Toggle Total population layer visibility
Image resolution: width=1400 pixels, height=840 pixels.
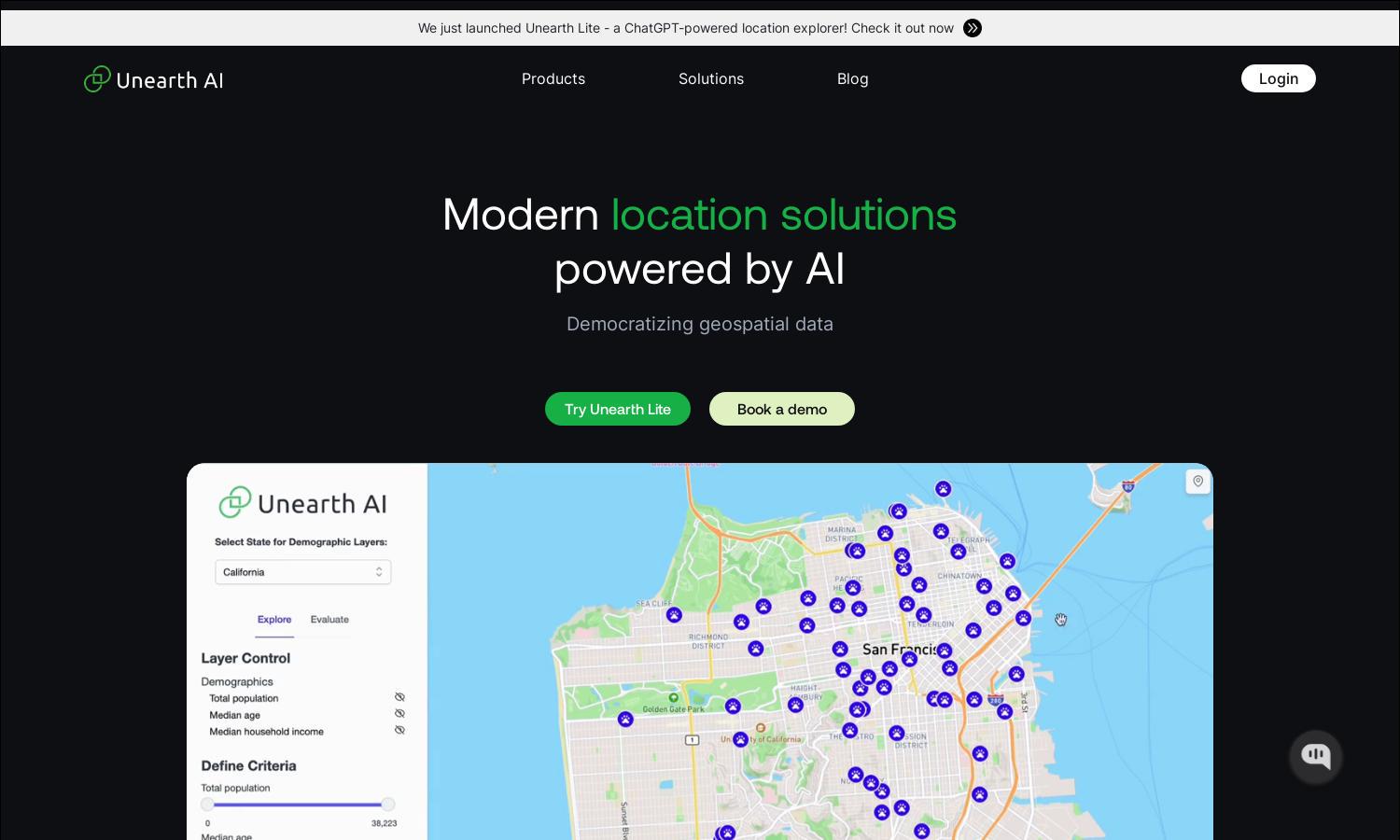pos(399,697)
